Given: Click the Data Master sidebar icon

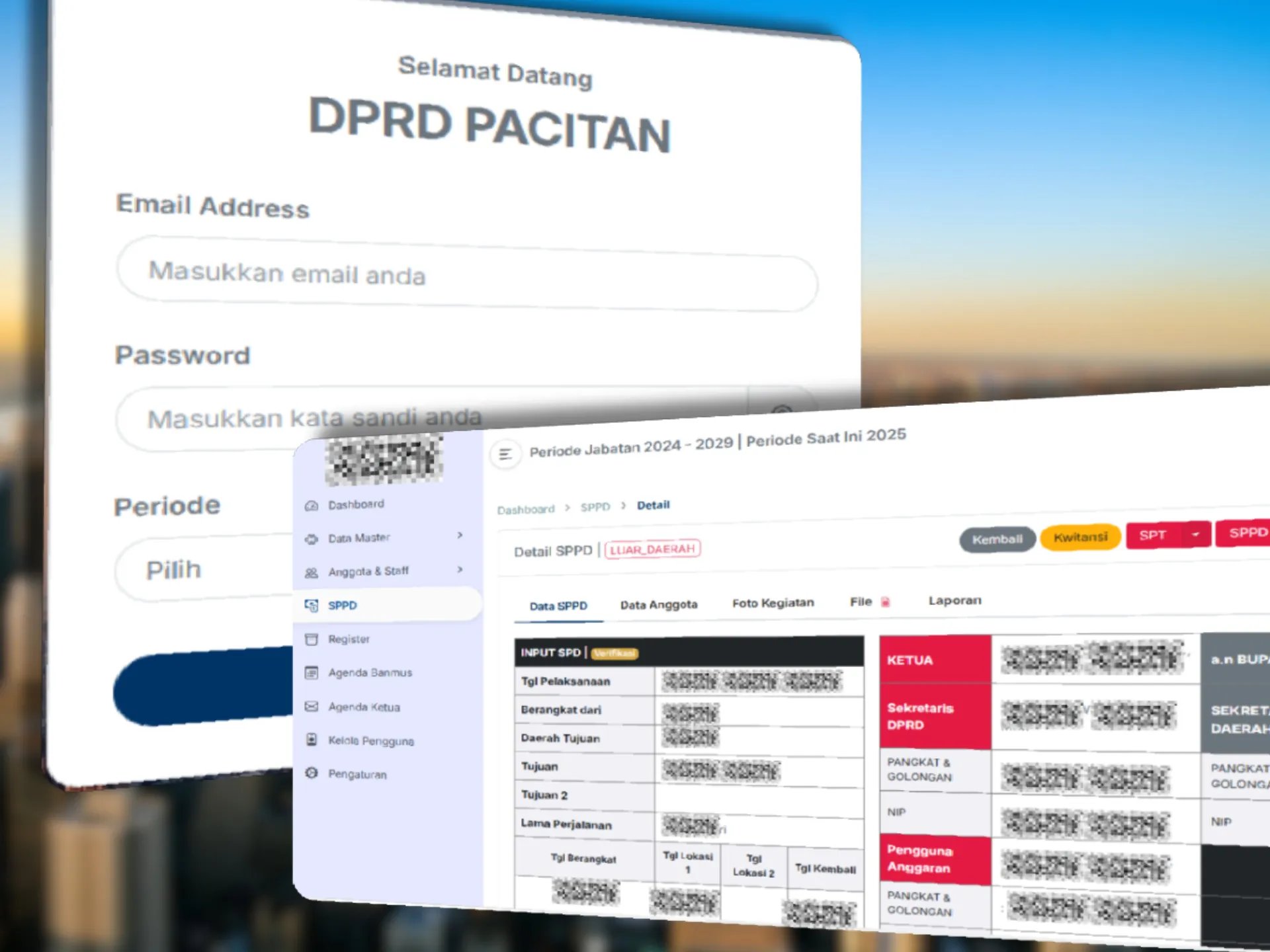Looking at the screenshot, I should coord(312,539).
